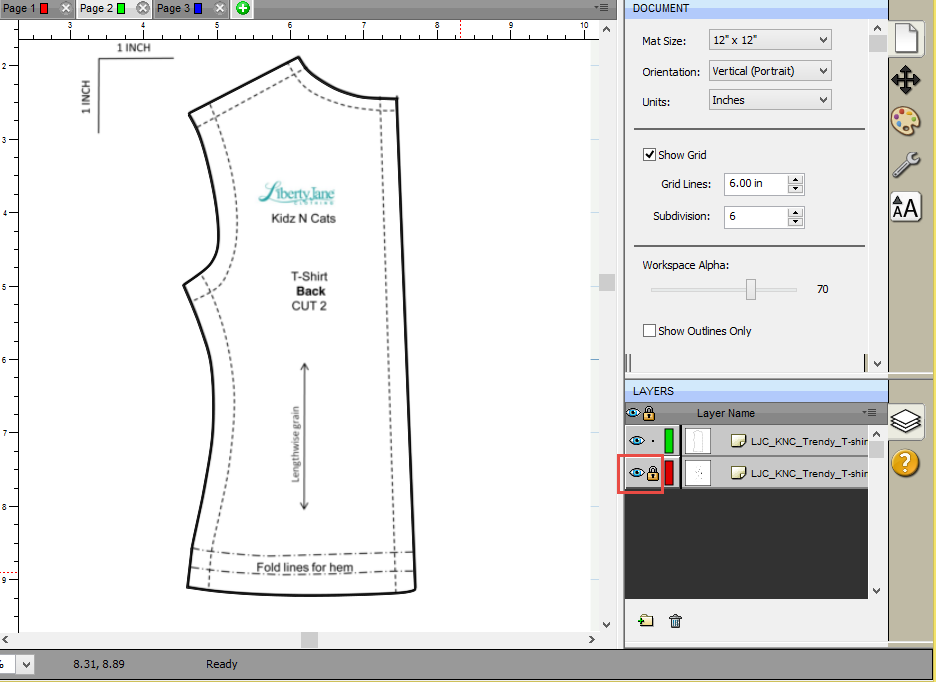Open the Units dropdown
936x682 pixels.
point(769,100)
